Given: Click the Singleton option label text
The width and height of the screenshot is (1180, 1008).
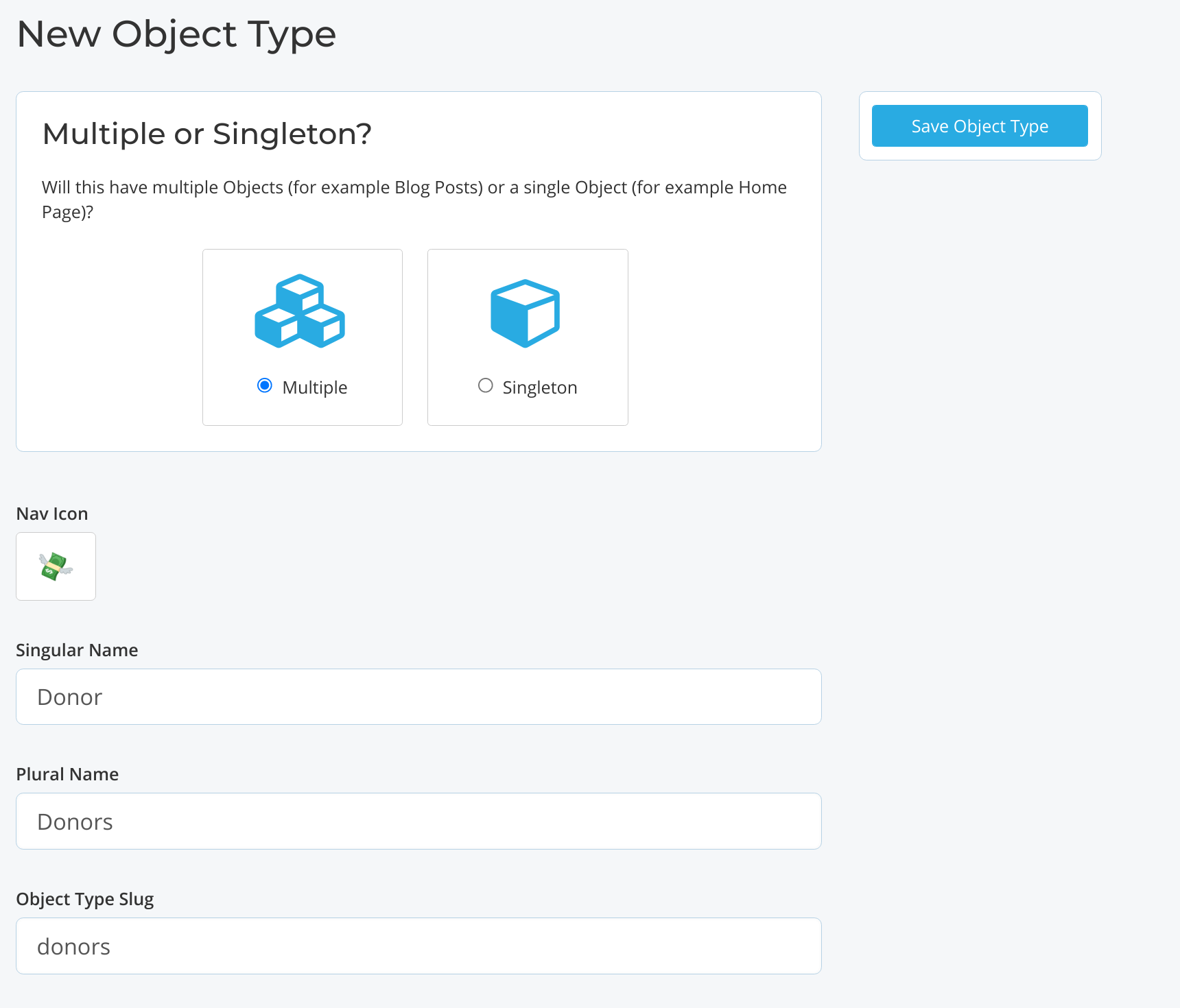Looking at the screenshot, I should pos(540,387).
